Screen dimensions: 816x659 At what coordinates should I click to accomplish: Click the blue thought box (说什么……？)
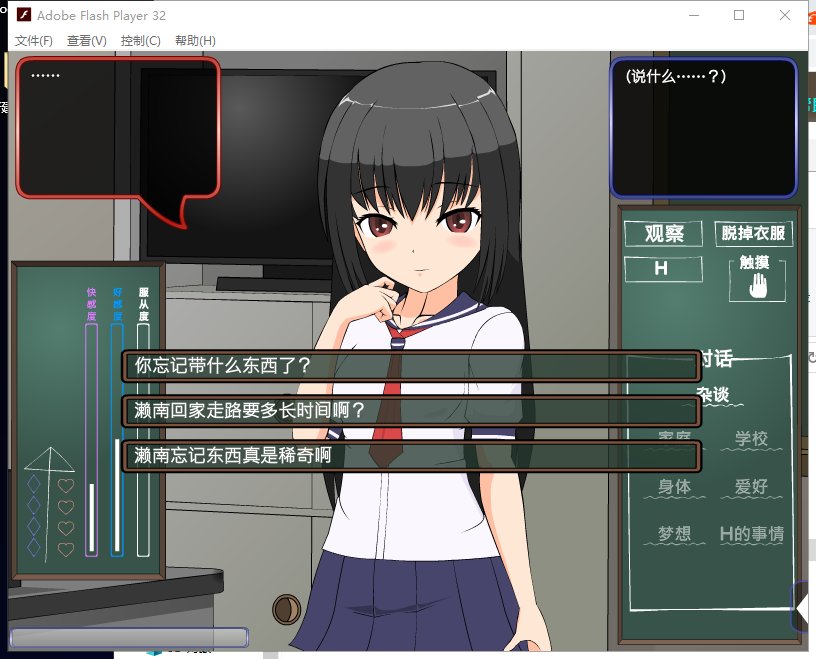[x=703, y=128]
